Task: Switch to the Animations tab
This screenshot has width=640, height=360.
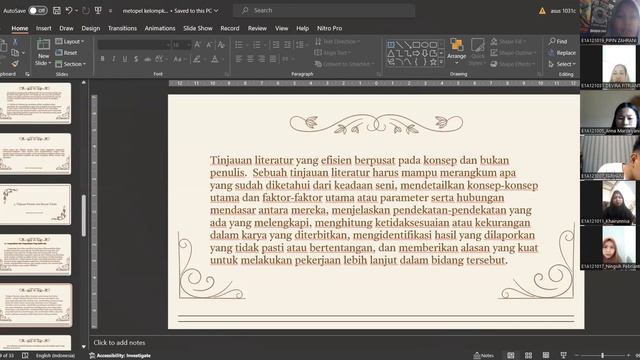Action: [160, 28]
